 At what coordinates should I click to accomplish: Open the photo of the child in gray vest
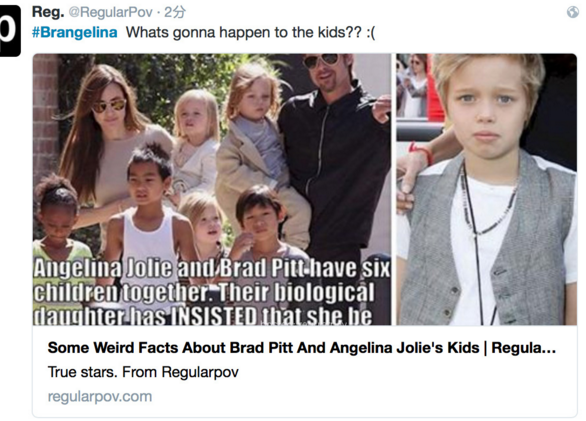[x=487, y=189]
